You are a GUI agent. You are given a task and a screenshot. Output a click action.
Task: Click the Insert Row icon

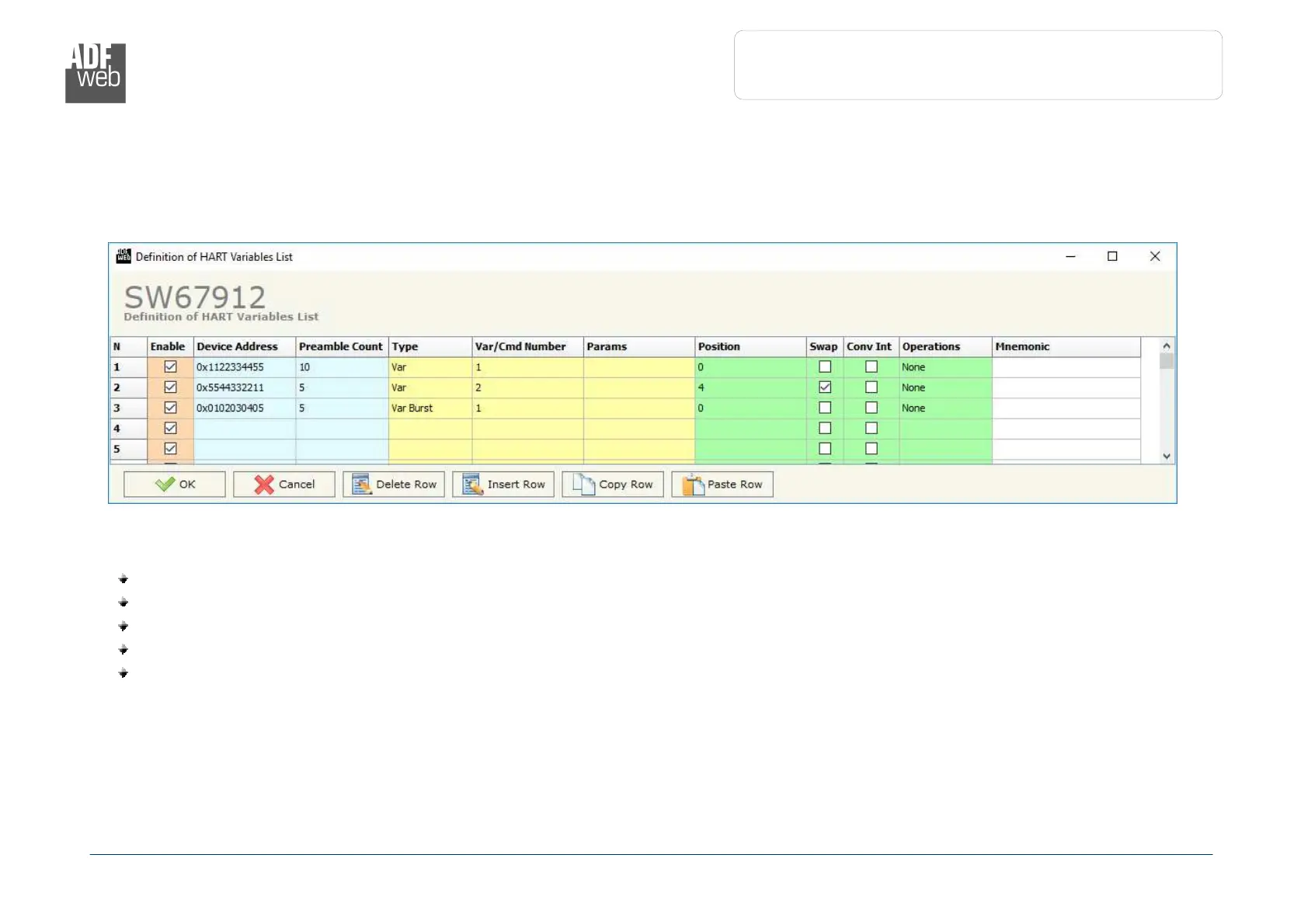(472, 485)
